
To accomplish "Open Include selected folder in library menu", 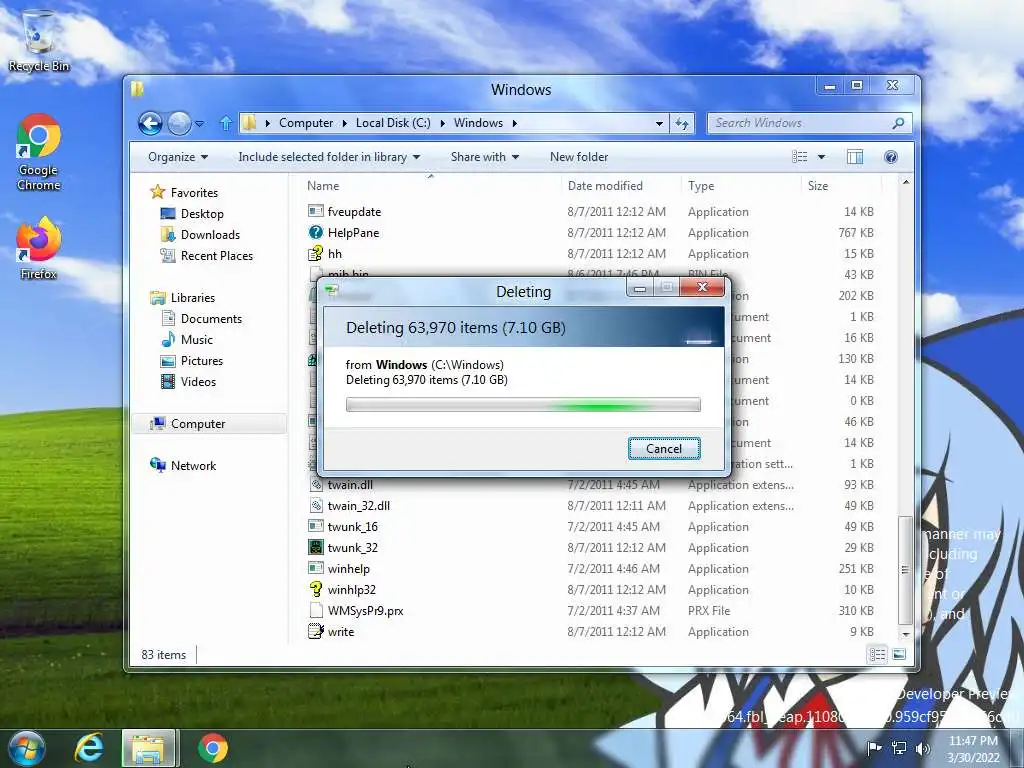I will click(329, 157).
